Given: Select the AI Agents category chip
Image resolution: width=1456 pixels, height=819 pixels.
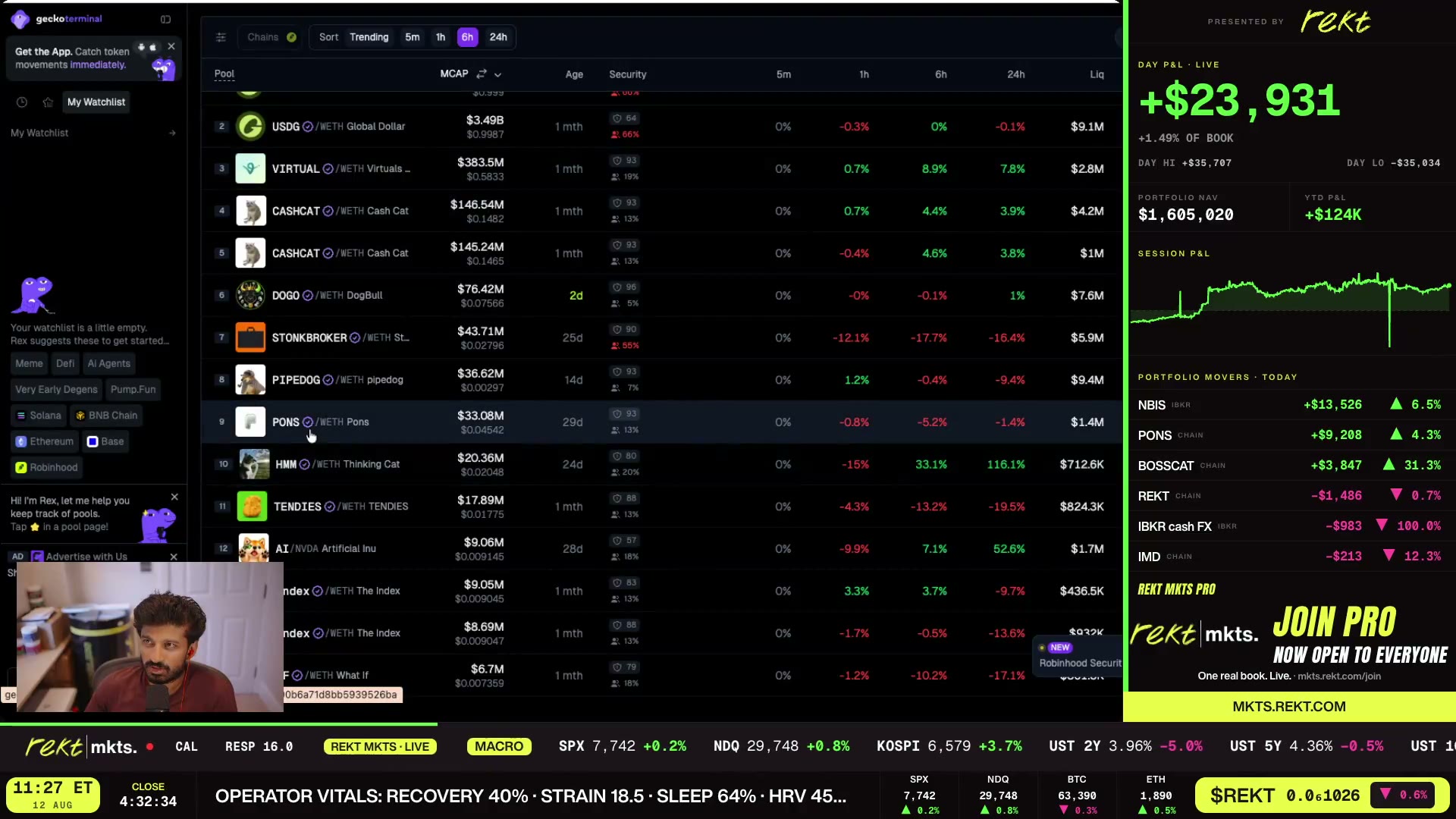Looking at the screenshot, I should (x=108, y=364).
